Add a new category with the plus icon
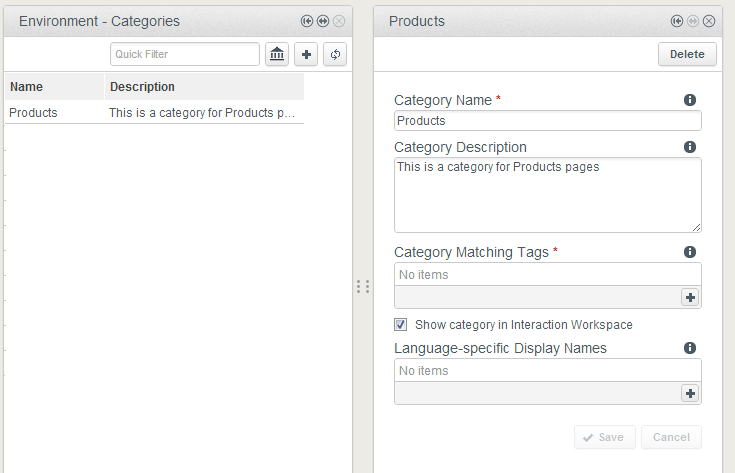 (x=306, y=54)
